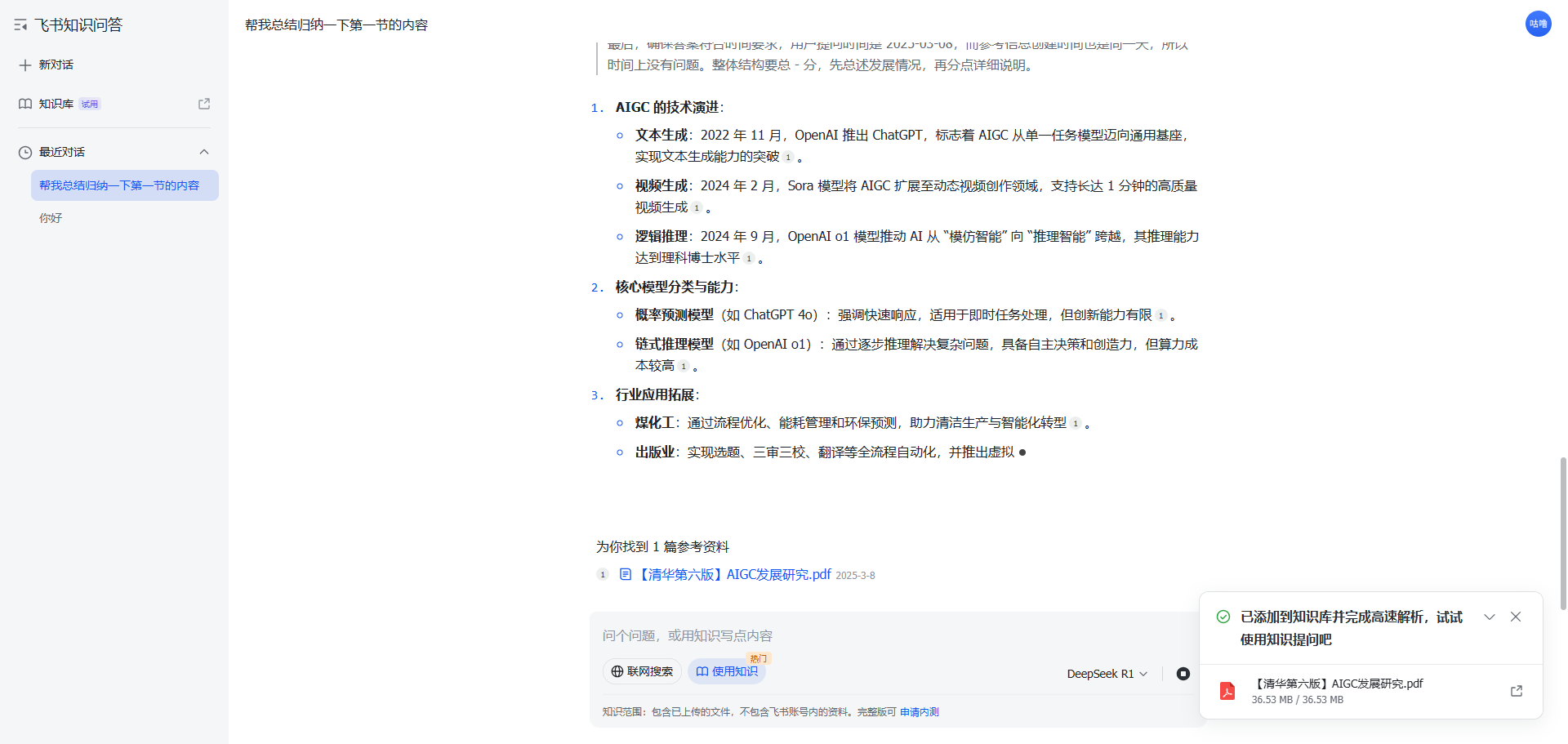This screenshot has height=744, width=1568.
Task: Click the message input field to type
Action: coord(817,635)
